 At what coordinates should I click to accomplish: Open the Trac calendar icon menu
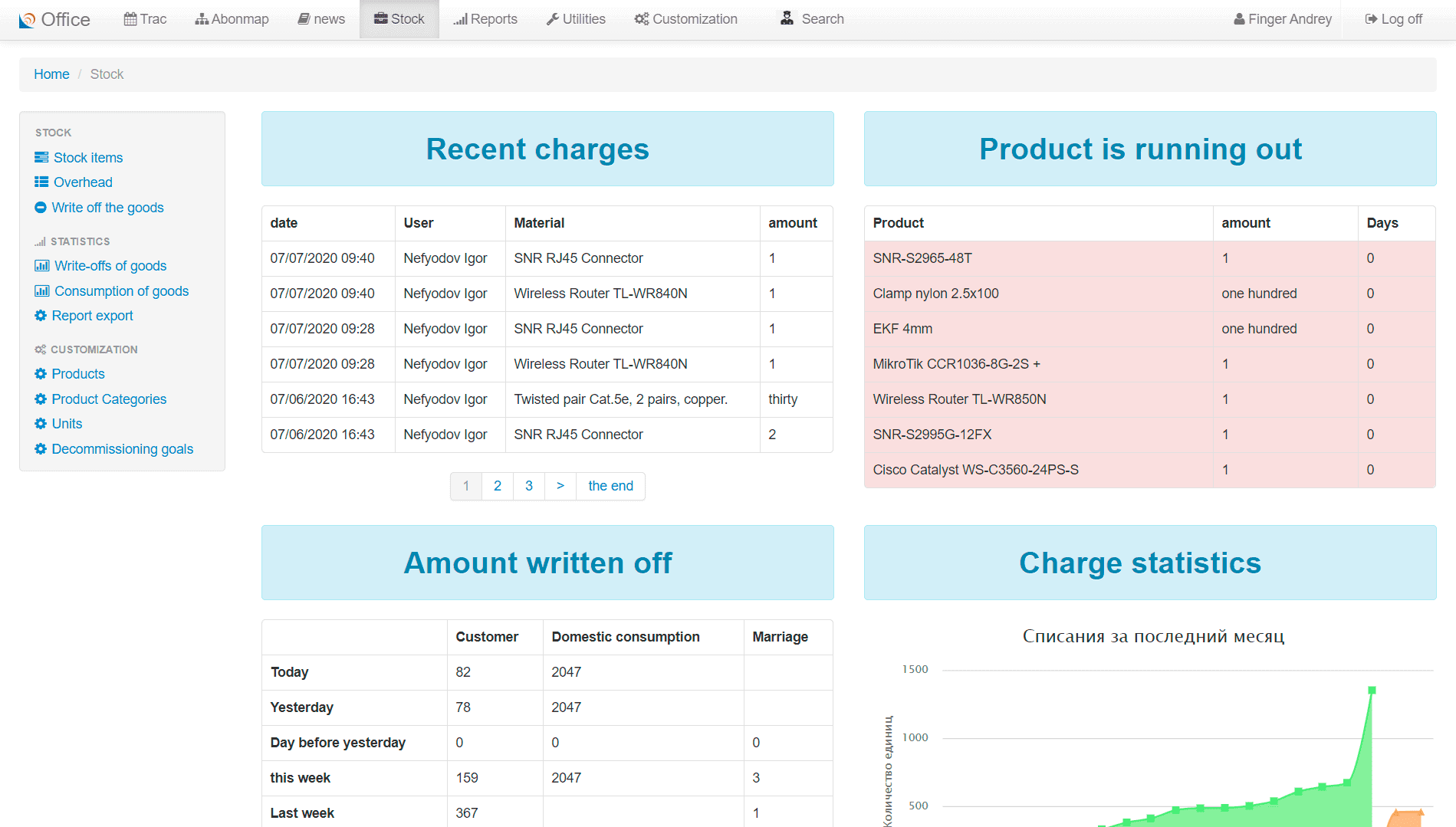[130, 19]
